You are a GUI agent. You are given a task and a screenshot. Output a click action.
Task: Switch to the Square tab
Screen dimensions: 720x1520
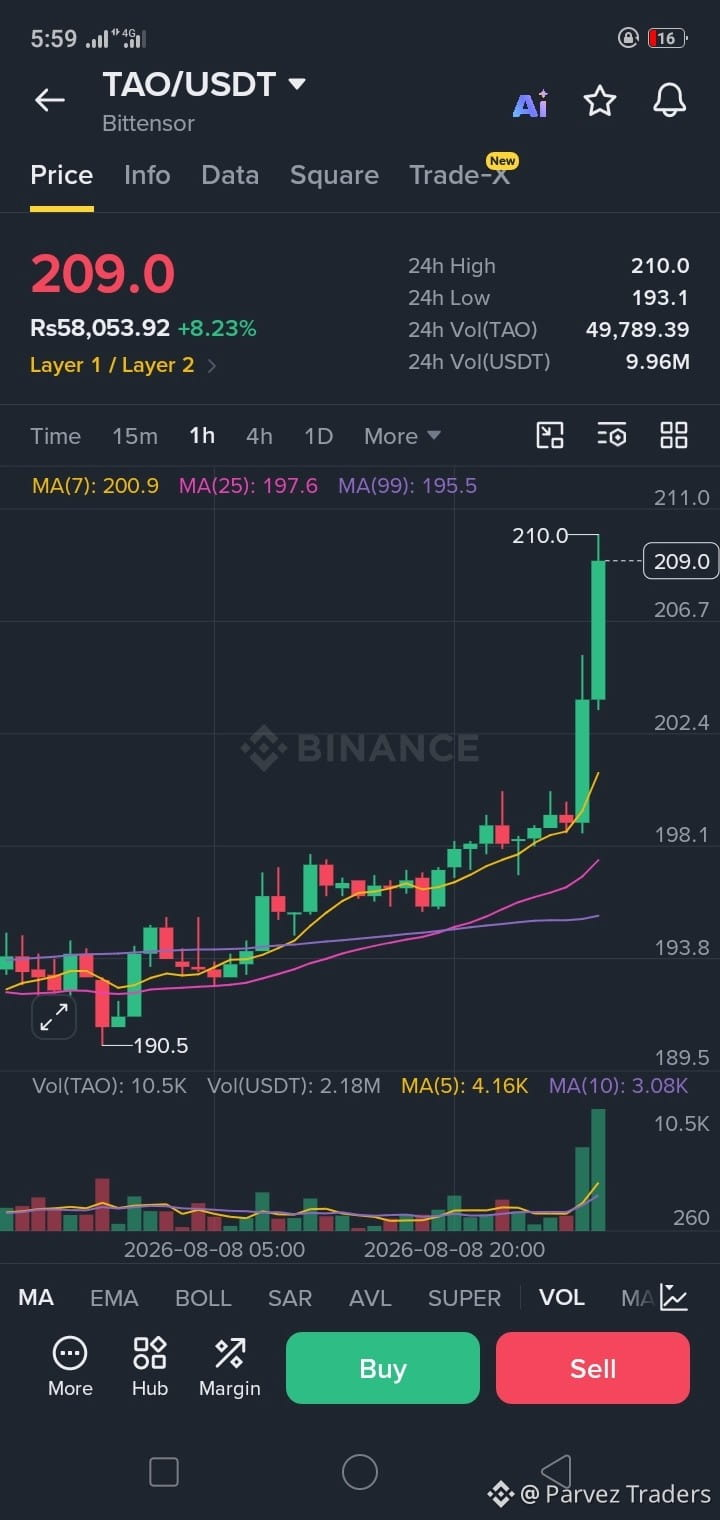tap(334, 175)
